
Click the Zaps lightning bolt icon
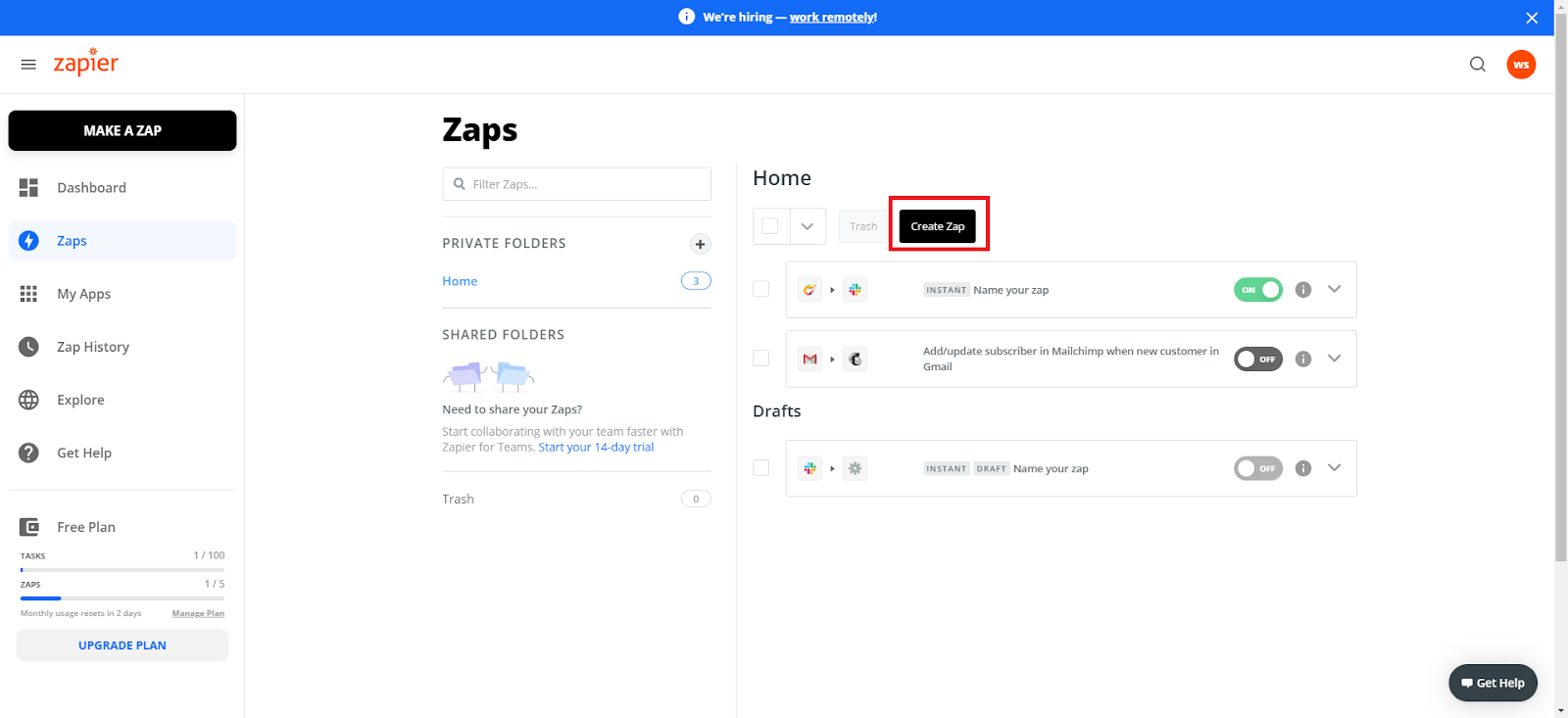[x=28, y=241]
